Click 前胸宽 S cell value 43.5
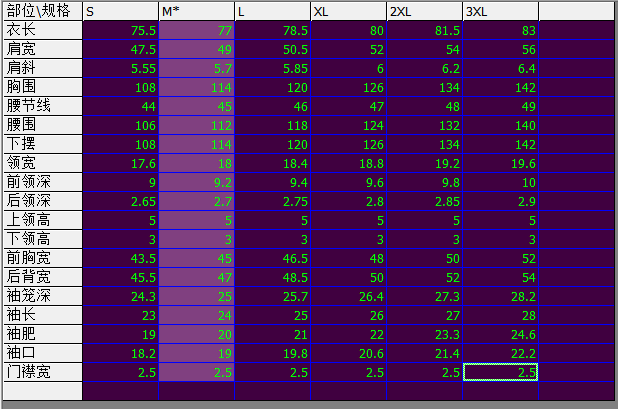 tap(121, 258)
